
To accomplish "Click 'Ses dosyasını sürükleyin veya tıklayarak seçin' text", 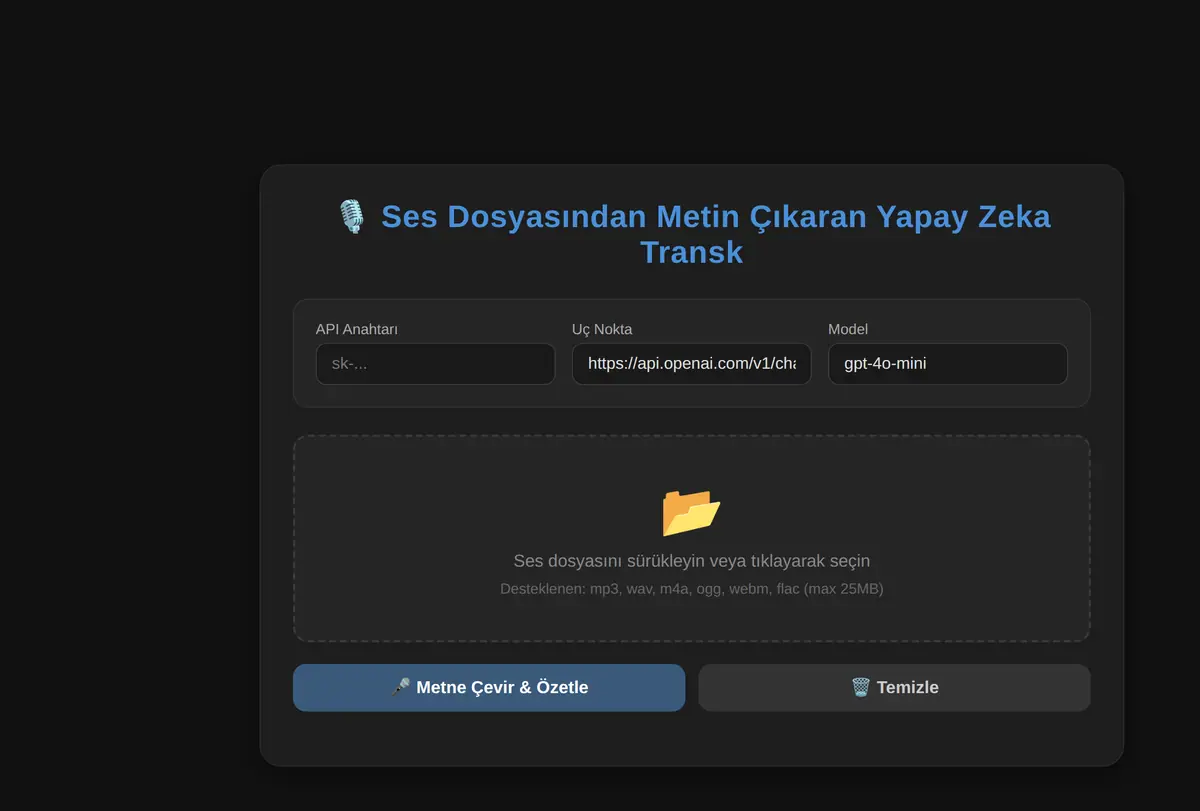I will (692, 561).
